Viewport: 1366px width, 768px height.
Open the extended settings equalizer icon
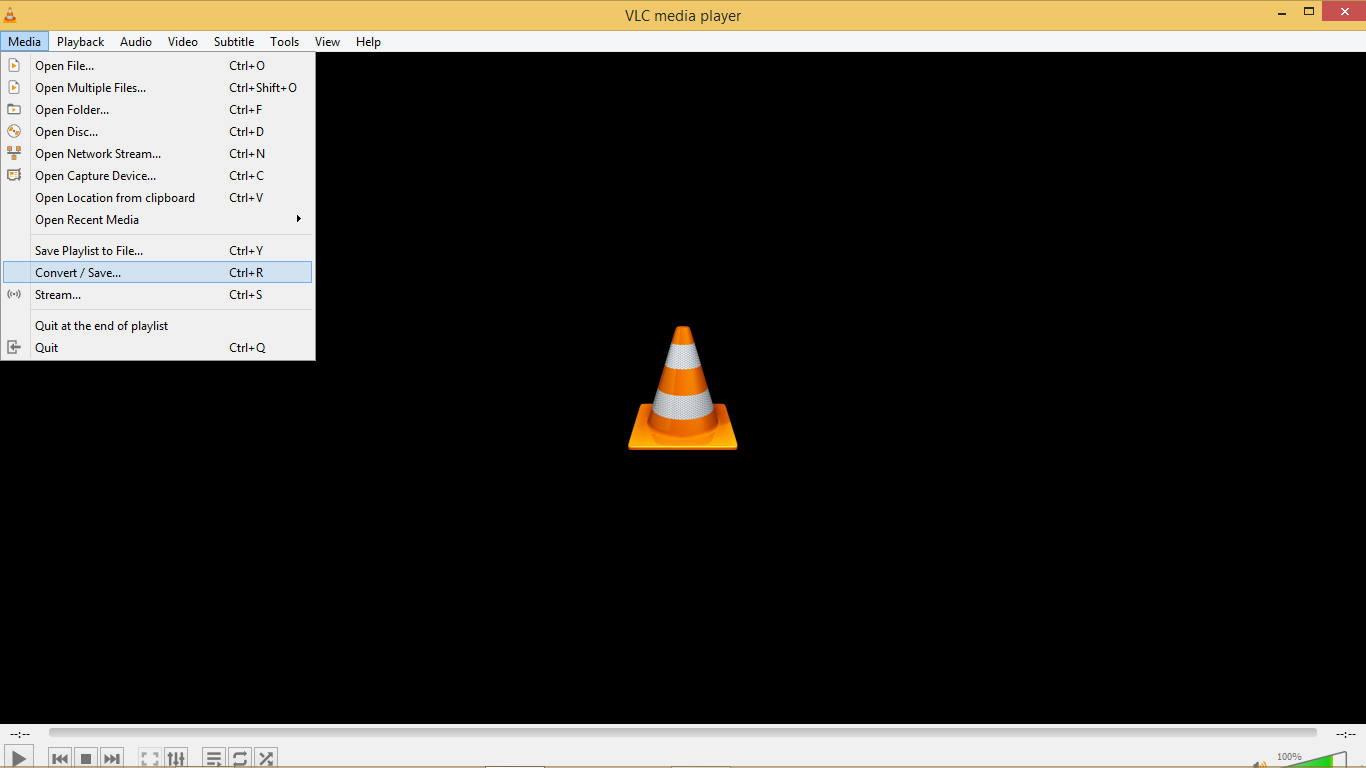tap(176, 758)
